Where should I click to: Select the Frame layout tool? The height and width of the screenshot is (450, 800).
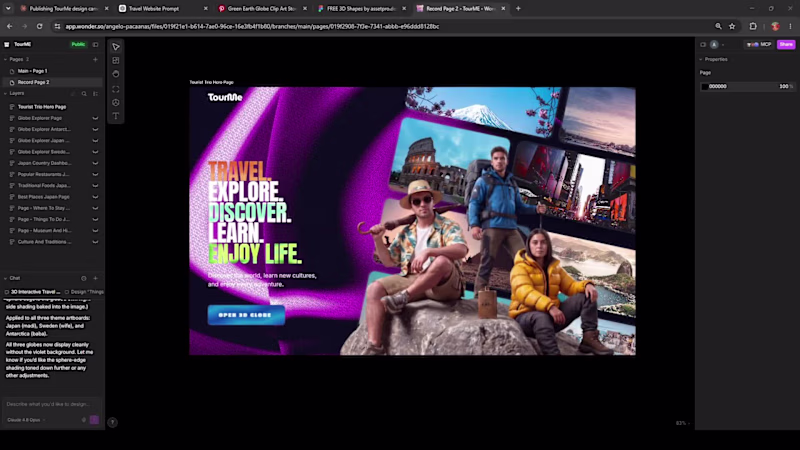tap(116, 61)
